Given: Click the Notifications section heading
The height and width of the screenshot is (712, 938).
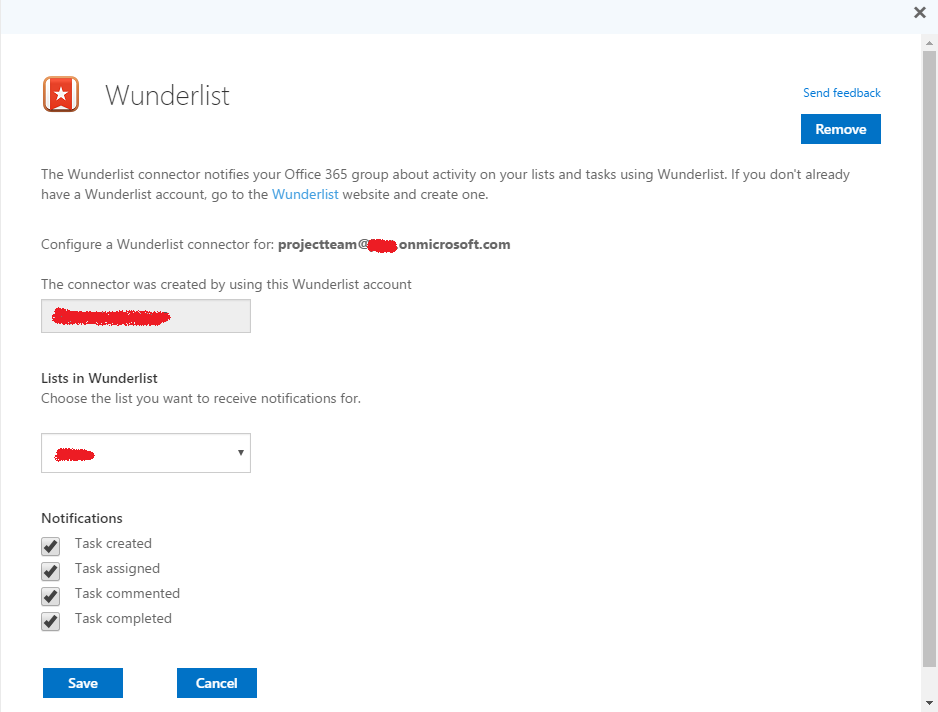Looking at the screenshot, I should tap(82, 518).
